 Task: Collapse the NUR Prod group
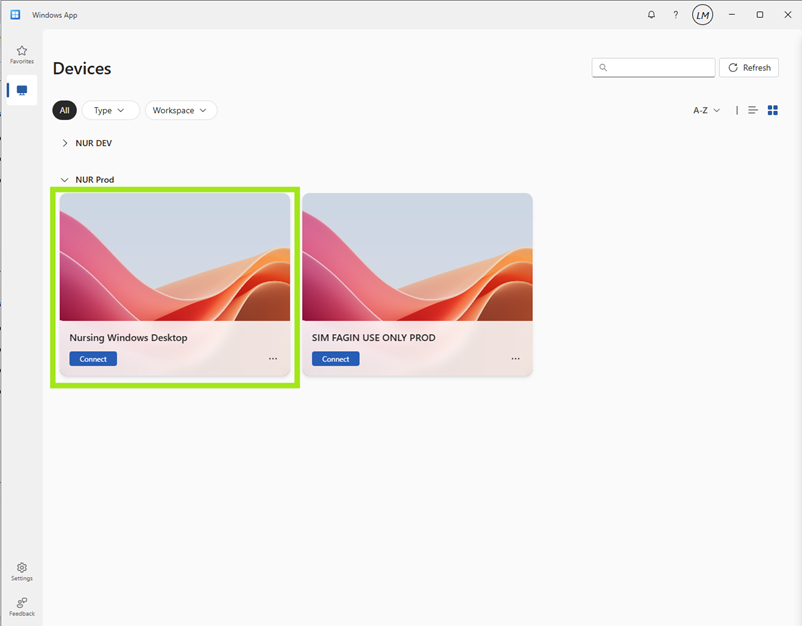coord(65,180)
